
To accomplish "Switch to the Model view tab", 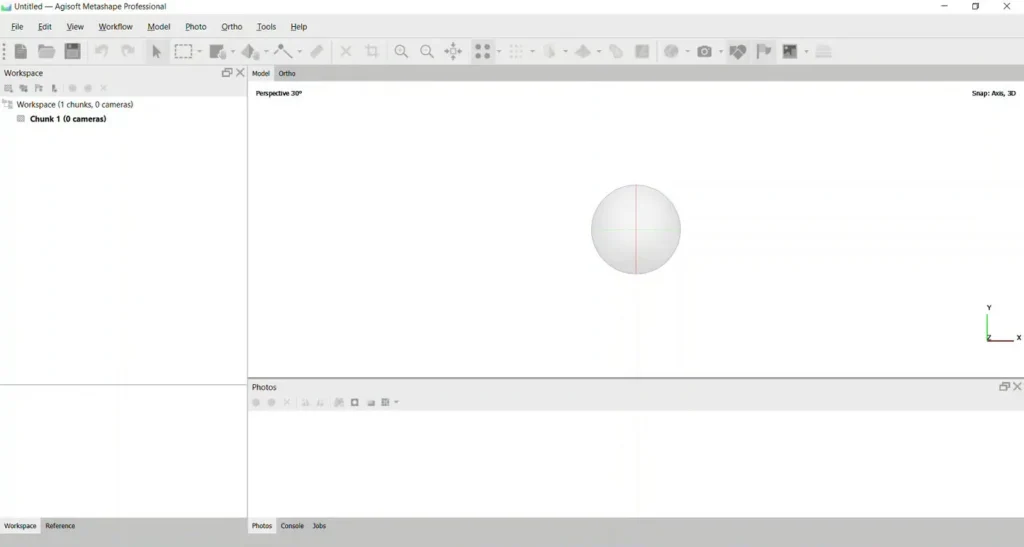I will (261, 73).
